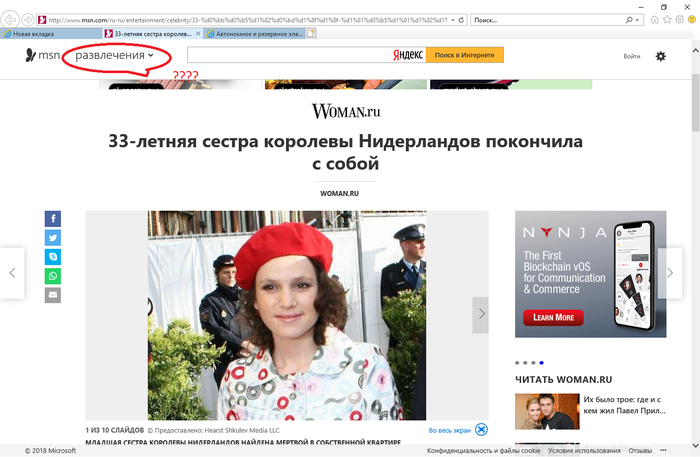Viewport: 700px width, 457px height.
Task: Click Во весь экран fullscreen link
Action: 450,431
